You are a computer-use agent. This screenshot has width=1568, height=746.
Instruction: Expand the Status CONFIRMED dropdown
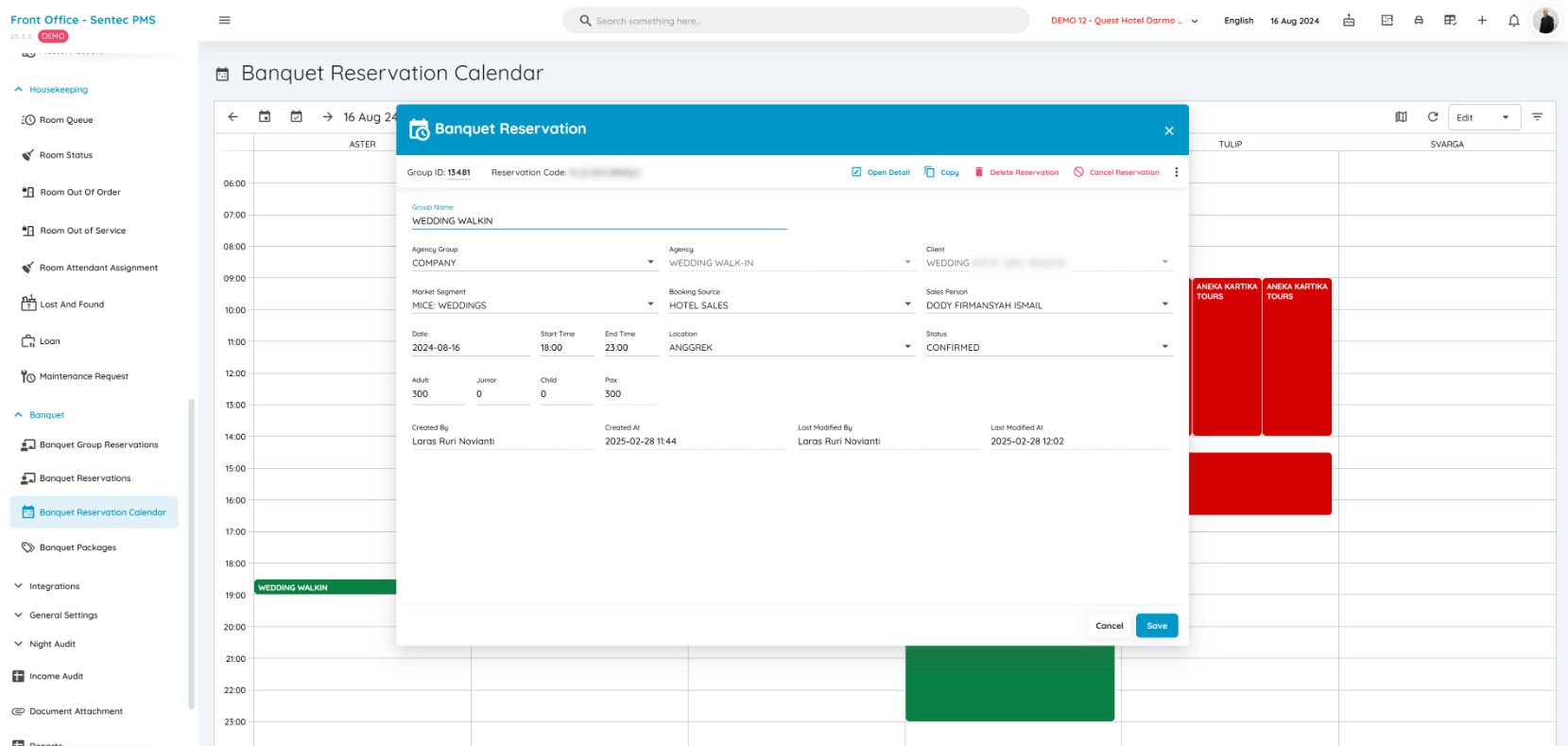1164,347
